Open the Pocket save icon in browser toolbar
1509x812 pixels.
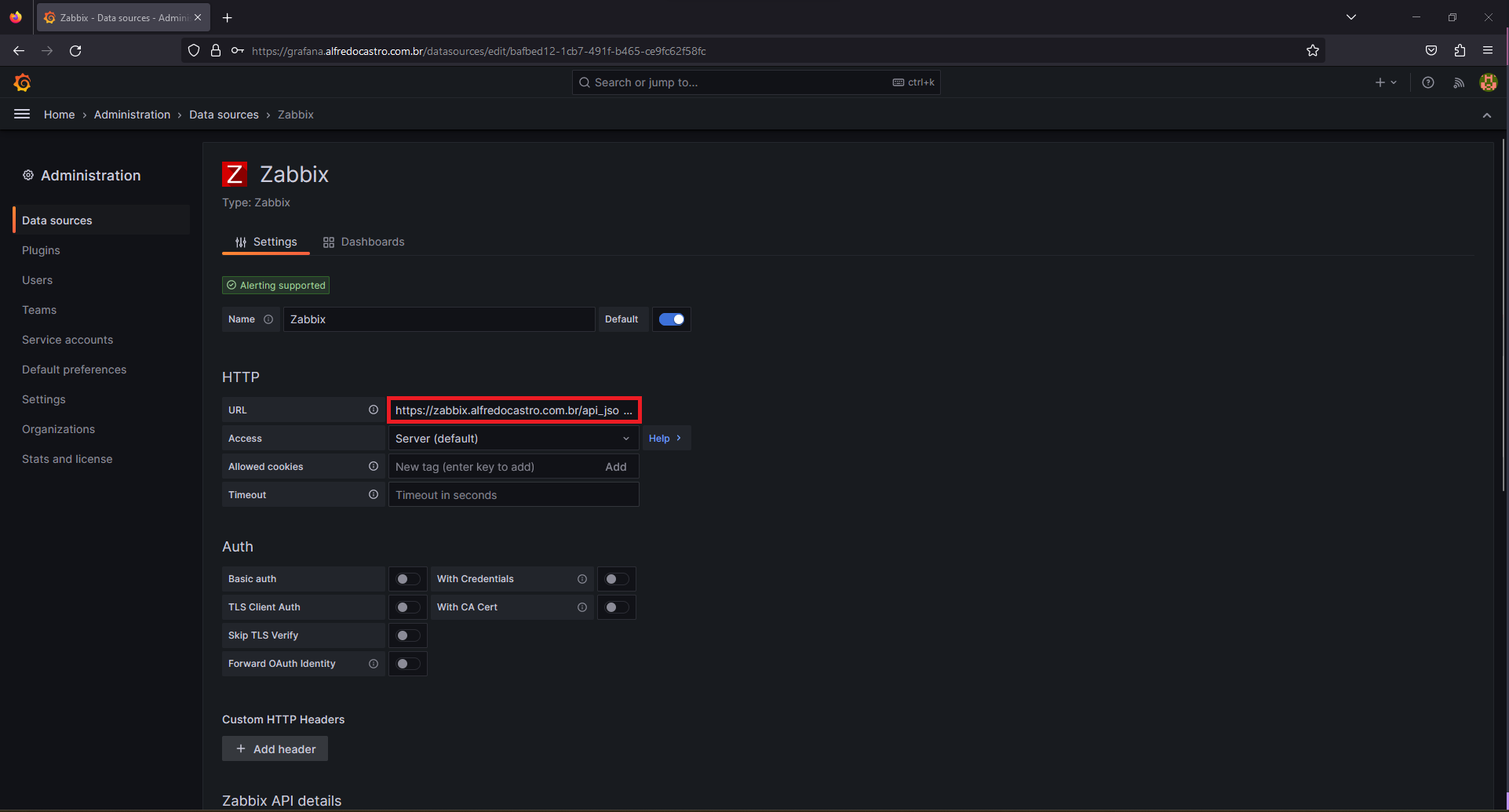(1431, 51)
